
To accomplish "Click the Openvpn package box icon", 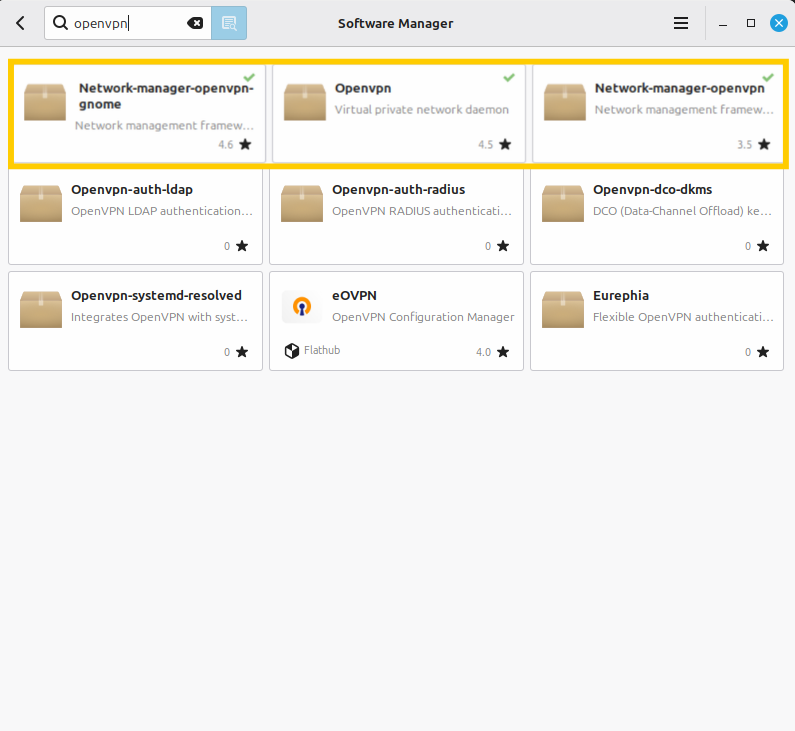I will (305, 102).
